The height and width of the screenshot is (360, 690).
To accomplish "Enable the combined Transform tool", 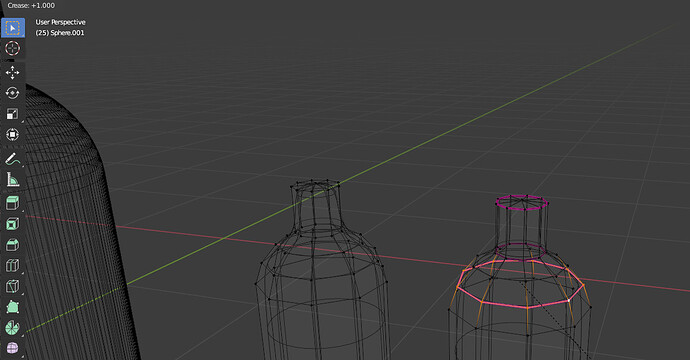I will point(12,135).
